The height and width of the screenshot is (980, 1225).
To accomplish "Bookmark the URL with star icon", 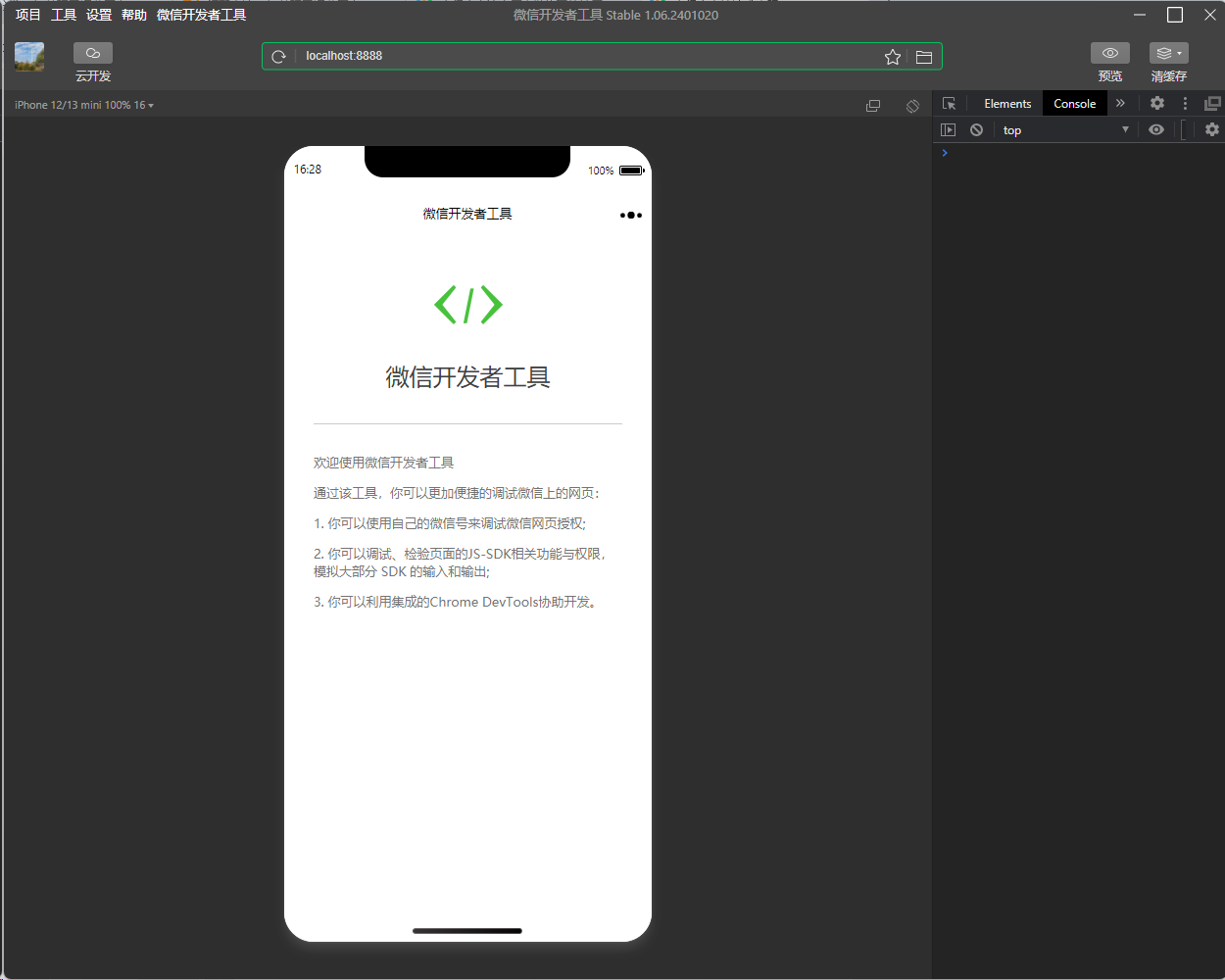I will click(893, 57).
